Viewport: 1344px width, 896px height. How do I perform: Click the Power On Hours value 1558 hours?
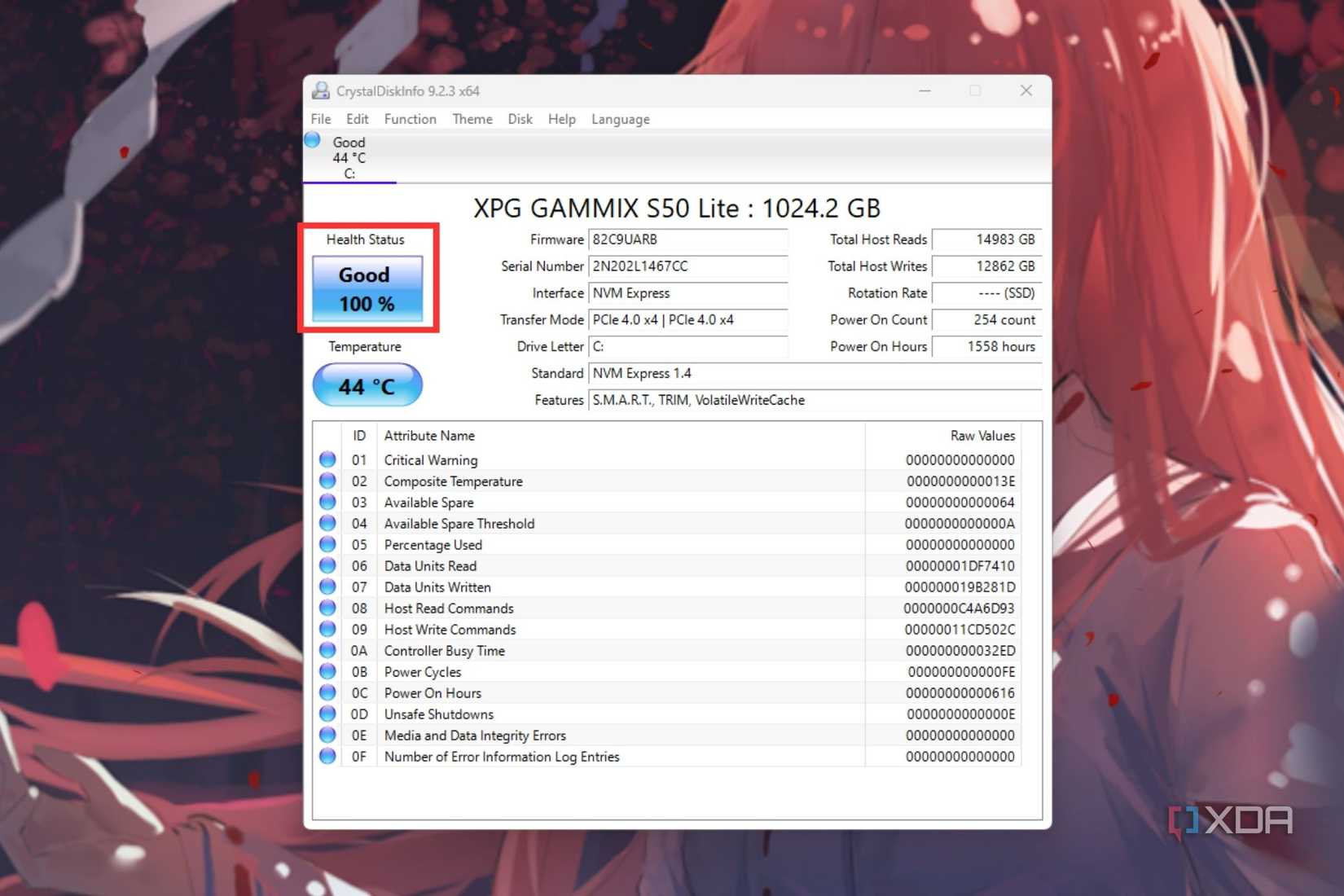pyautogui.click(x=987, y=347)
